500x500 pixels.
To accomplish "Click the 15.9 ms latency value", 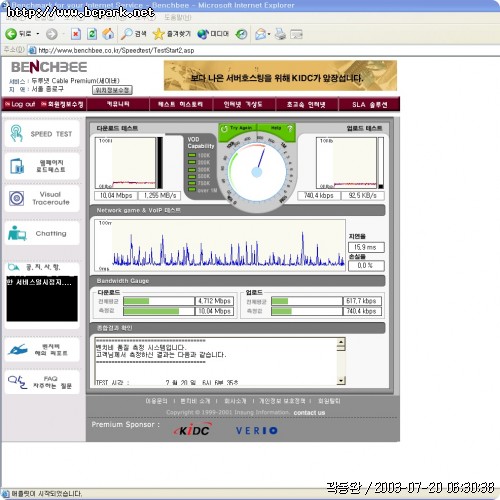I will [366, 247].
